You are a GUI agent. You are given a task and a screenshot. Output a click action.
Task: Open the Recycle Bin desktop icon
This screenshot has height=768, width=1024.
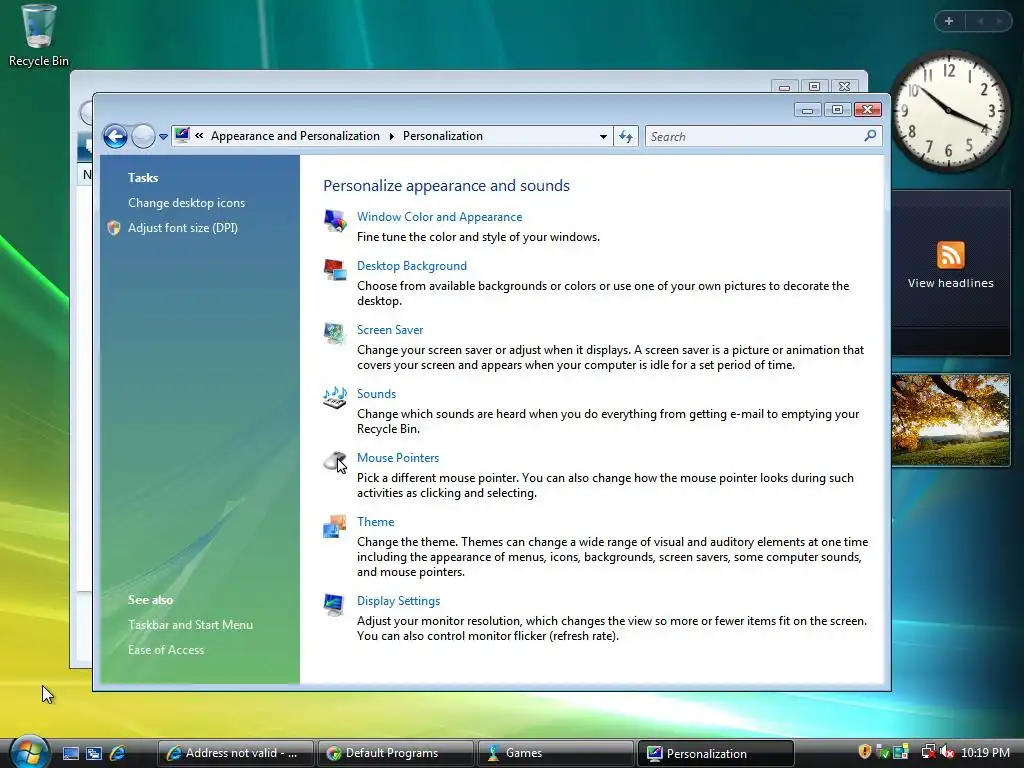39,35
